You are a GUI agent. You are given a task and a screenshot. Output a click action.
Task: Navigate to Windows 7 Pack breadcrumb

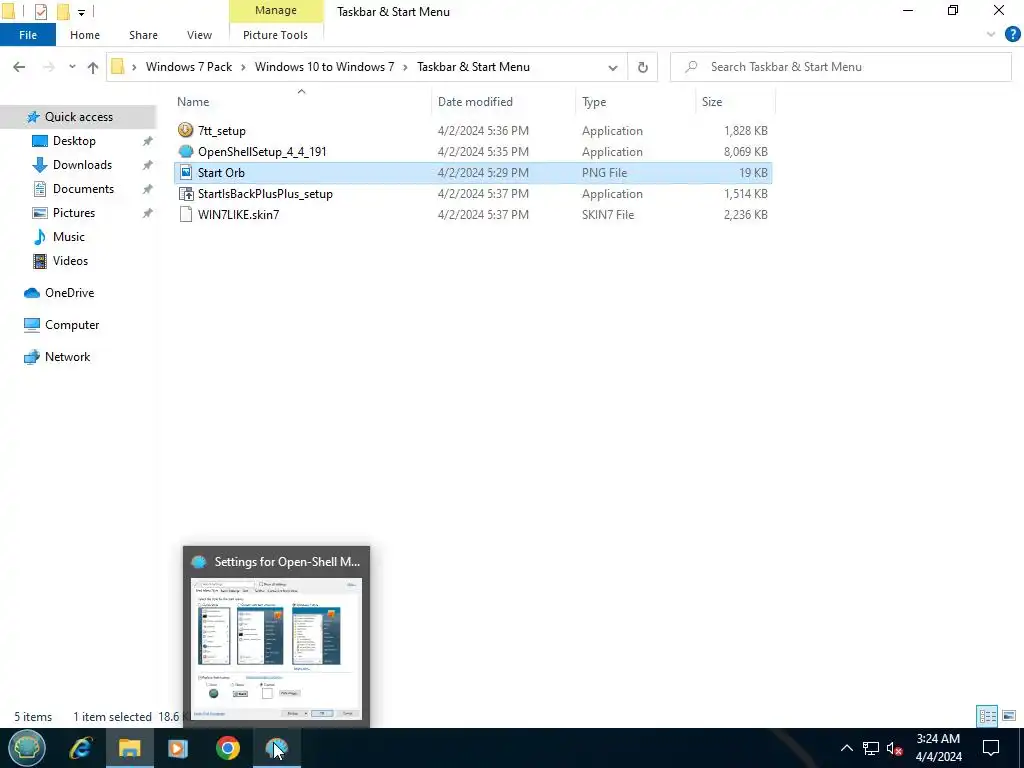click(189, 67)
